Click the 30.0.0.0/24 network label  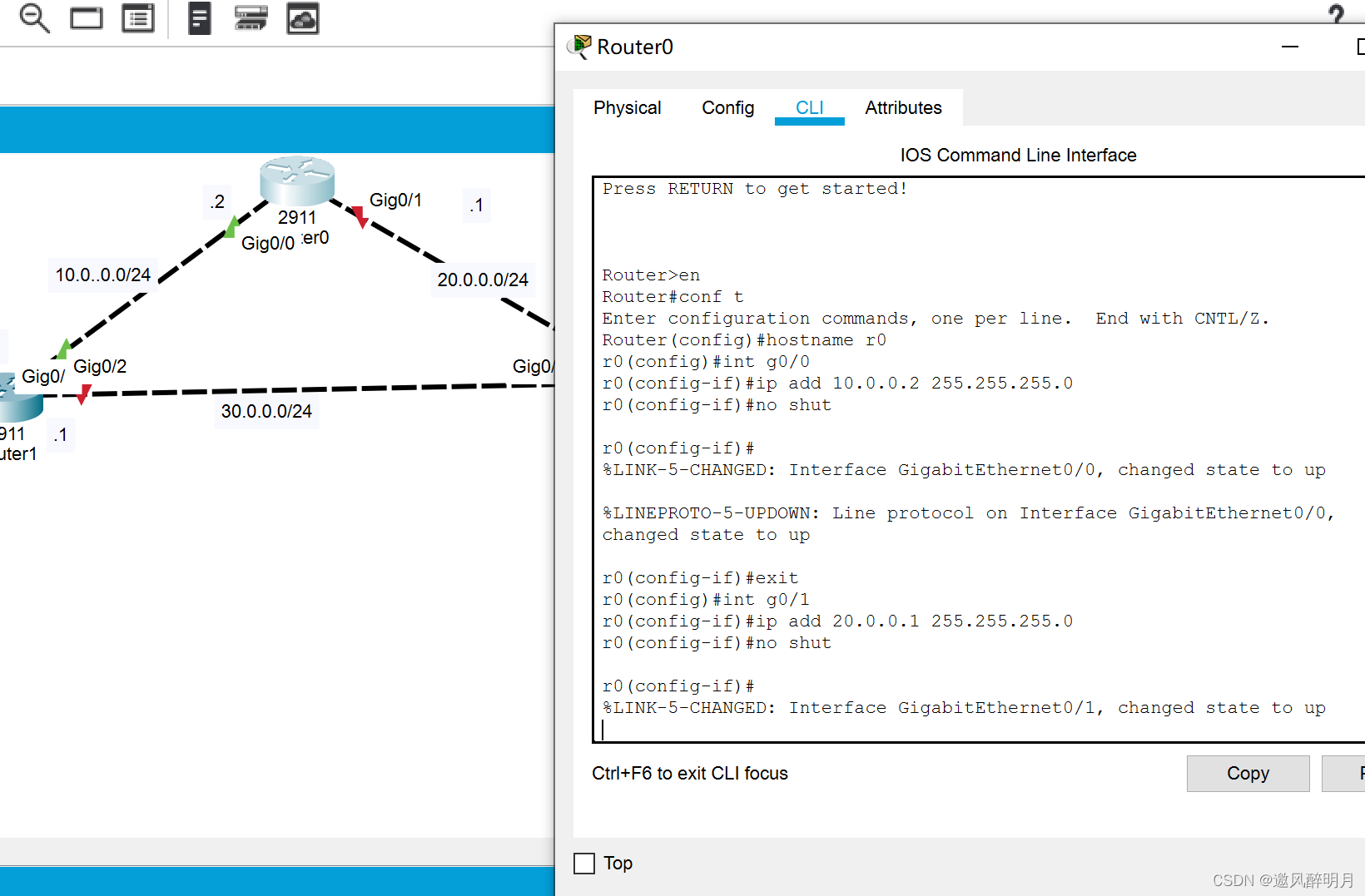click(x=266, y=411)
